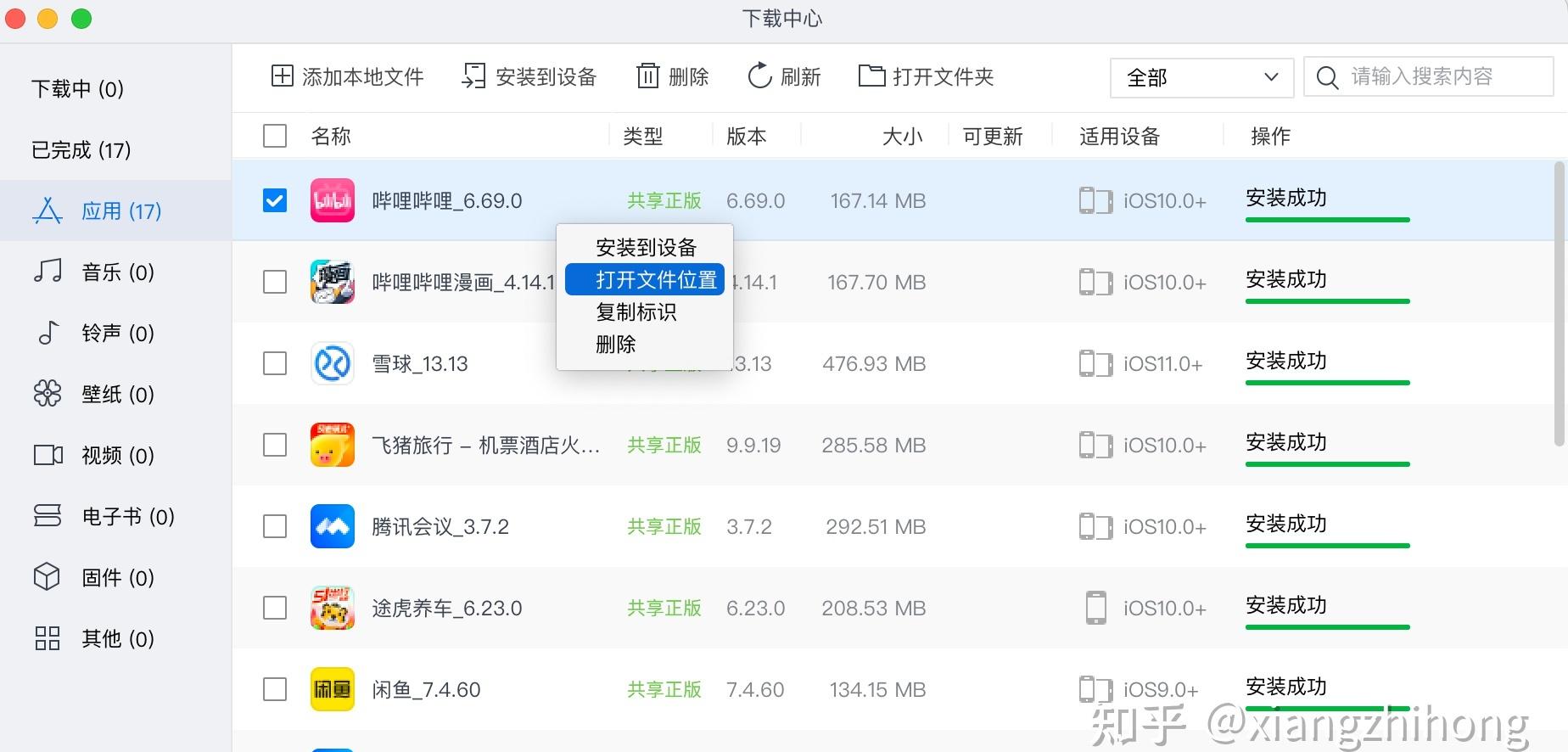This screenshot has width=1568, height=752.
Task: Check the 途虎养车_6.23.0 checkbox
Action: (x=275, y=608)
